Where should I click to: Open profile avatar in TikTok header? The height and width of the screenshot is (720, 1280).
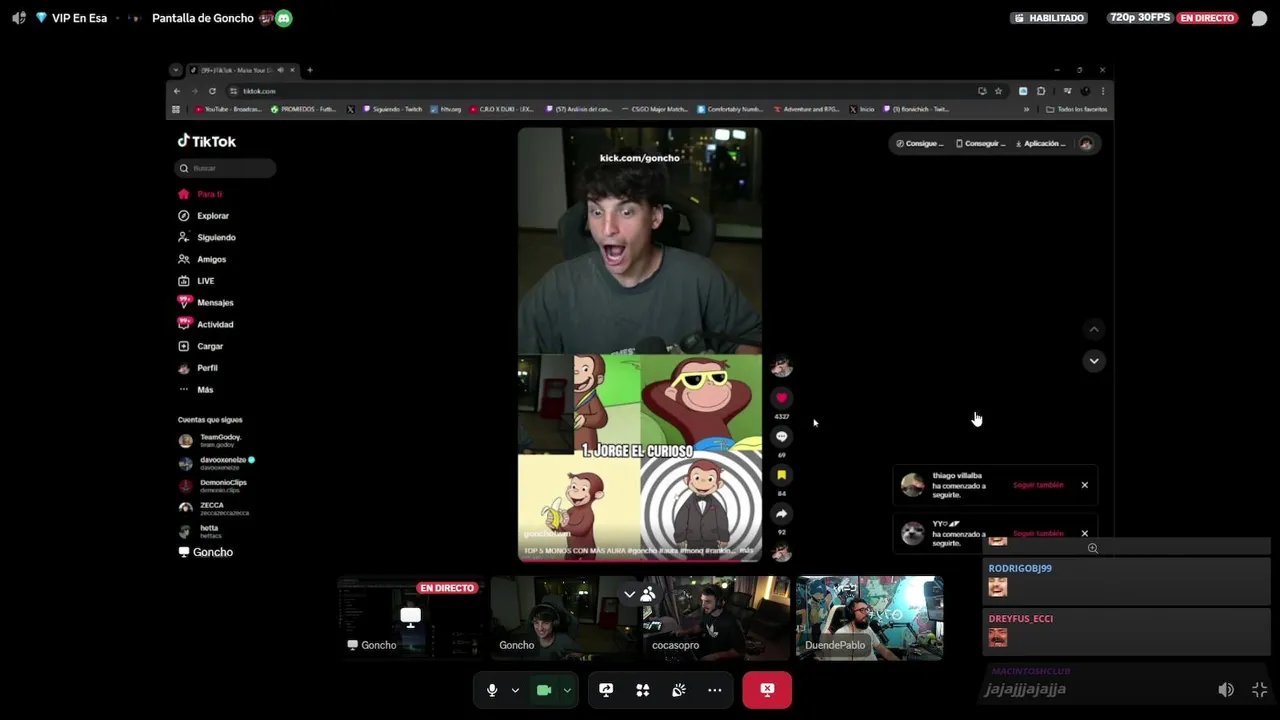pos(1086,144)
